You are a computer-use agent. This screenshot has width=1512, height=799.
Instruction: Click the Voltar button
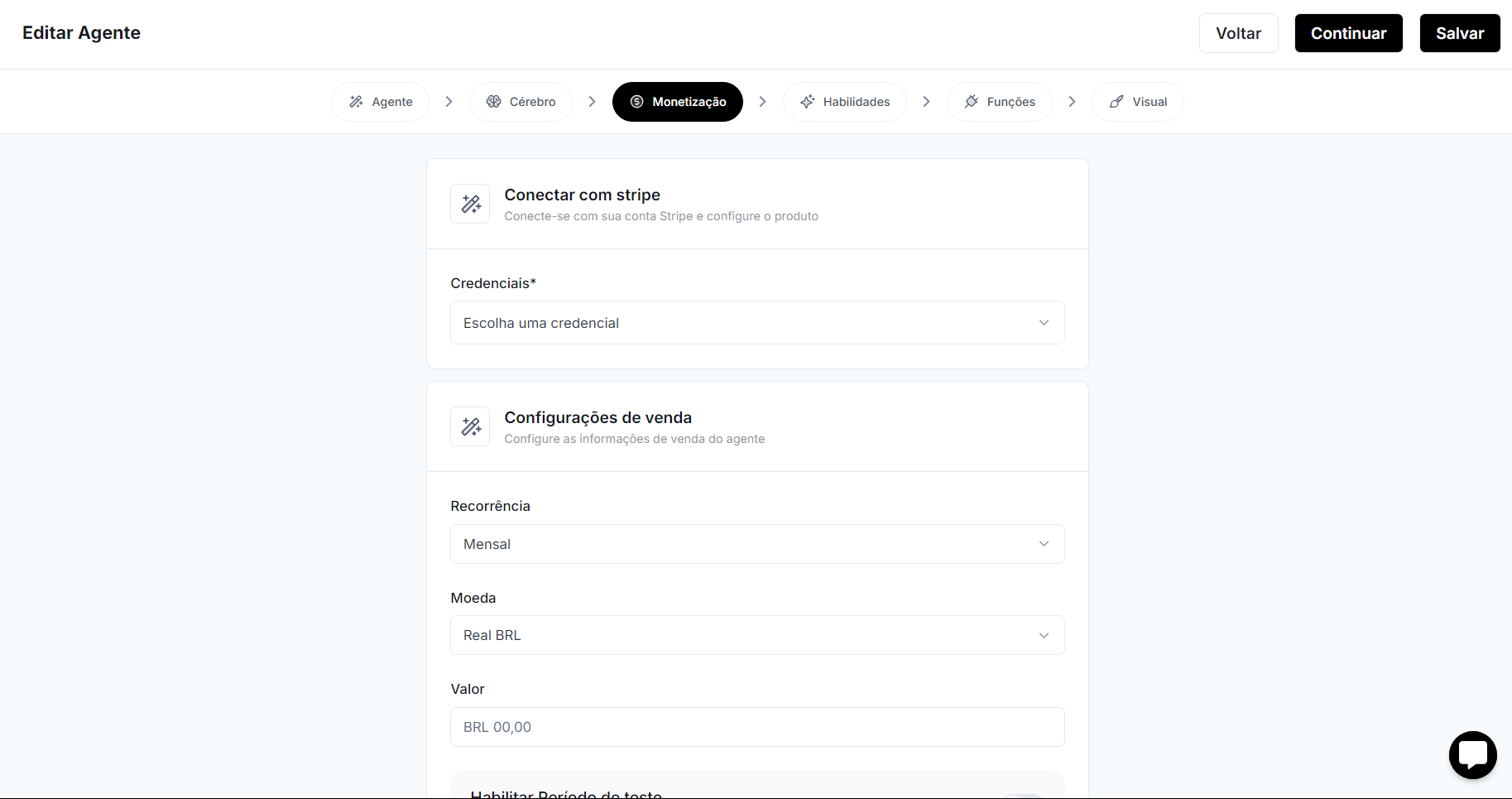1238,33
